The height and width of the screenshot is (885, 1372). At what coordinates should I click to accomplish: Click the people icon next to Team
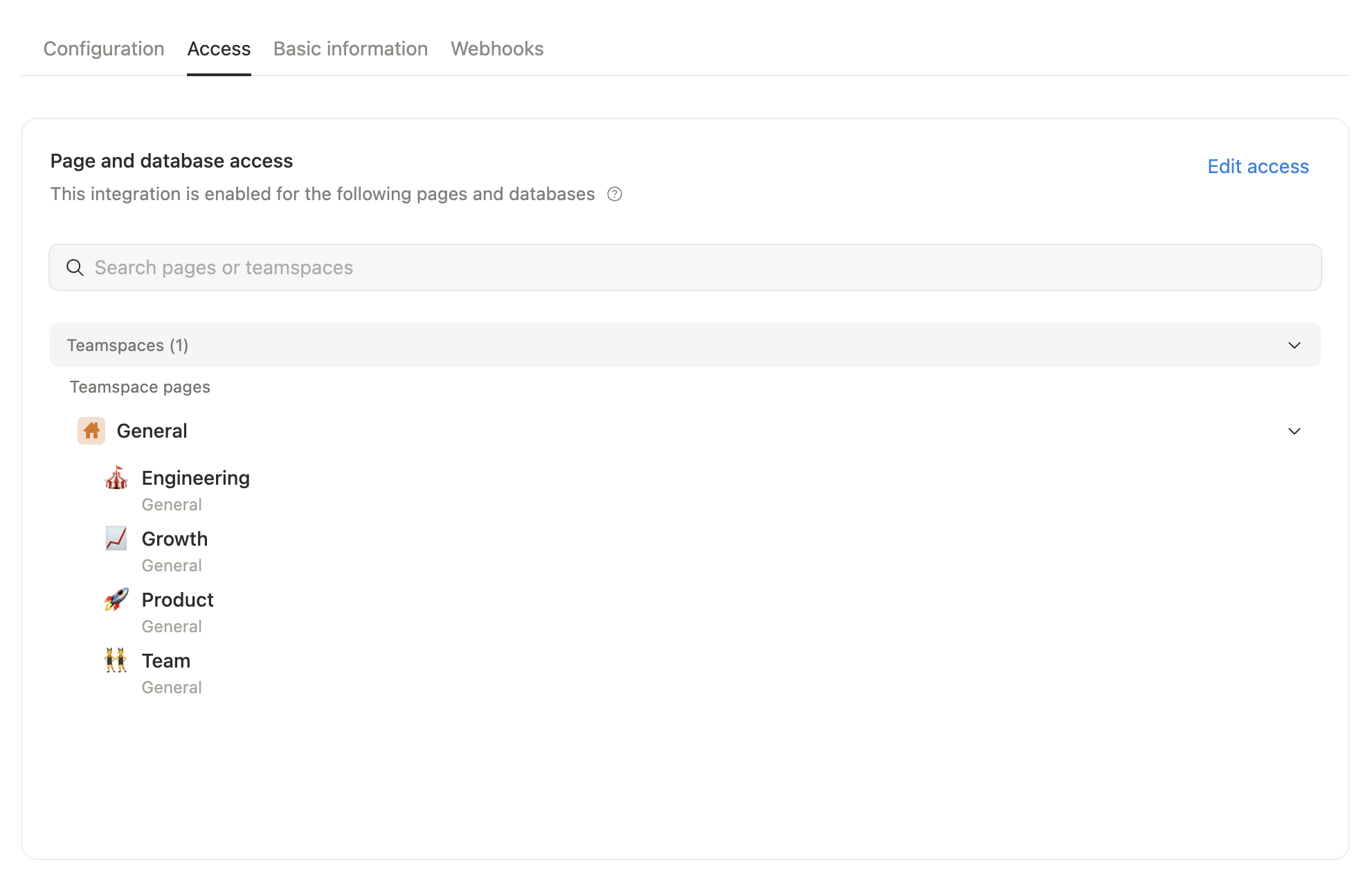pos(116,661)
